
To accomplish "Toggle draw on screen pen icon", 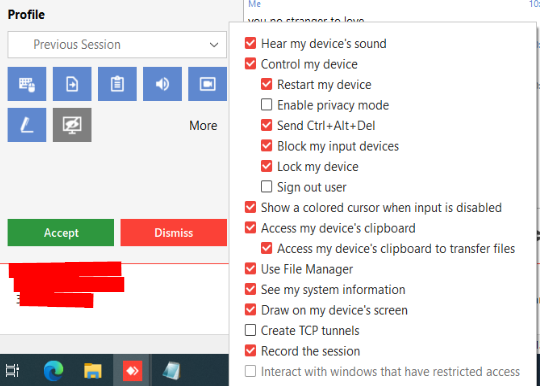I will [27, 125].
